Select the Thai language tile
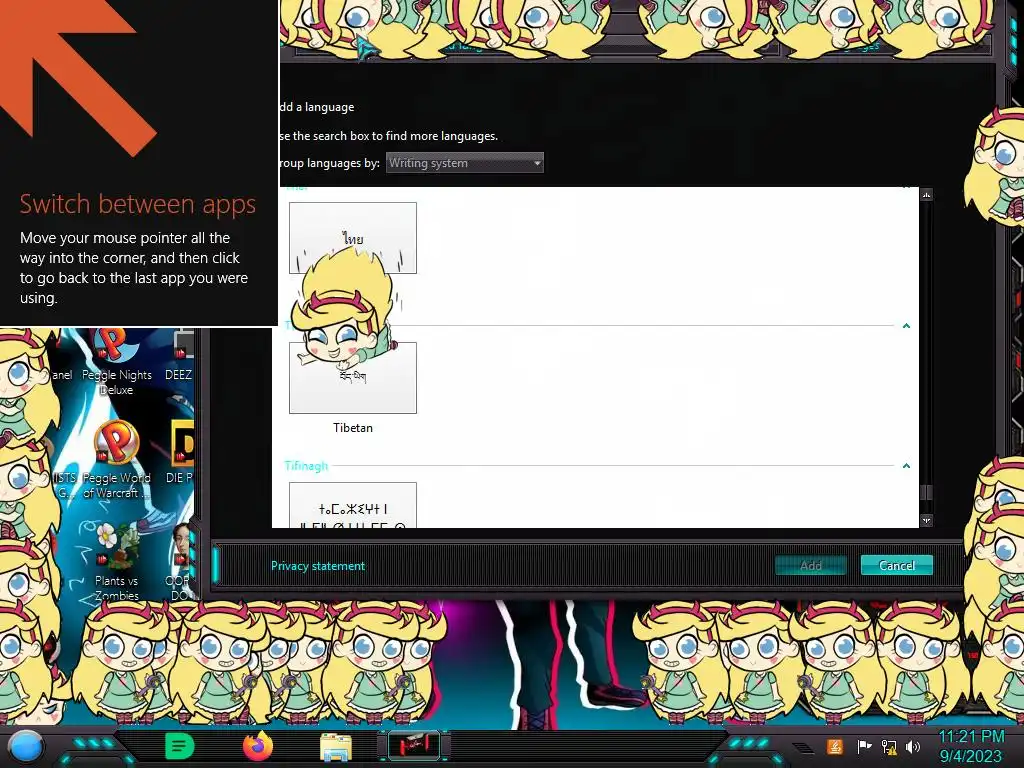The image size is (1024, 768). 353,238
